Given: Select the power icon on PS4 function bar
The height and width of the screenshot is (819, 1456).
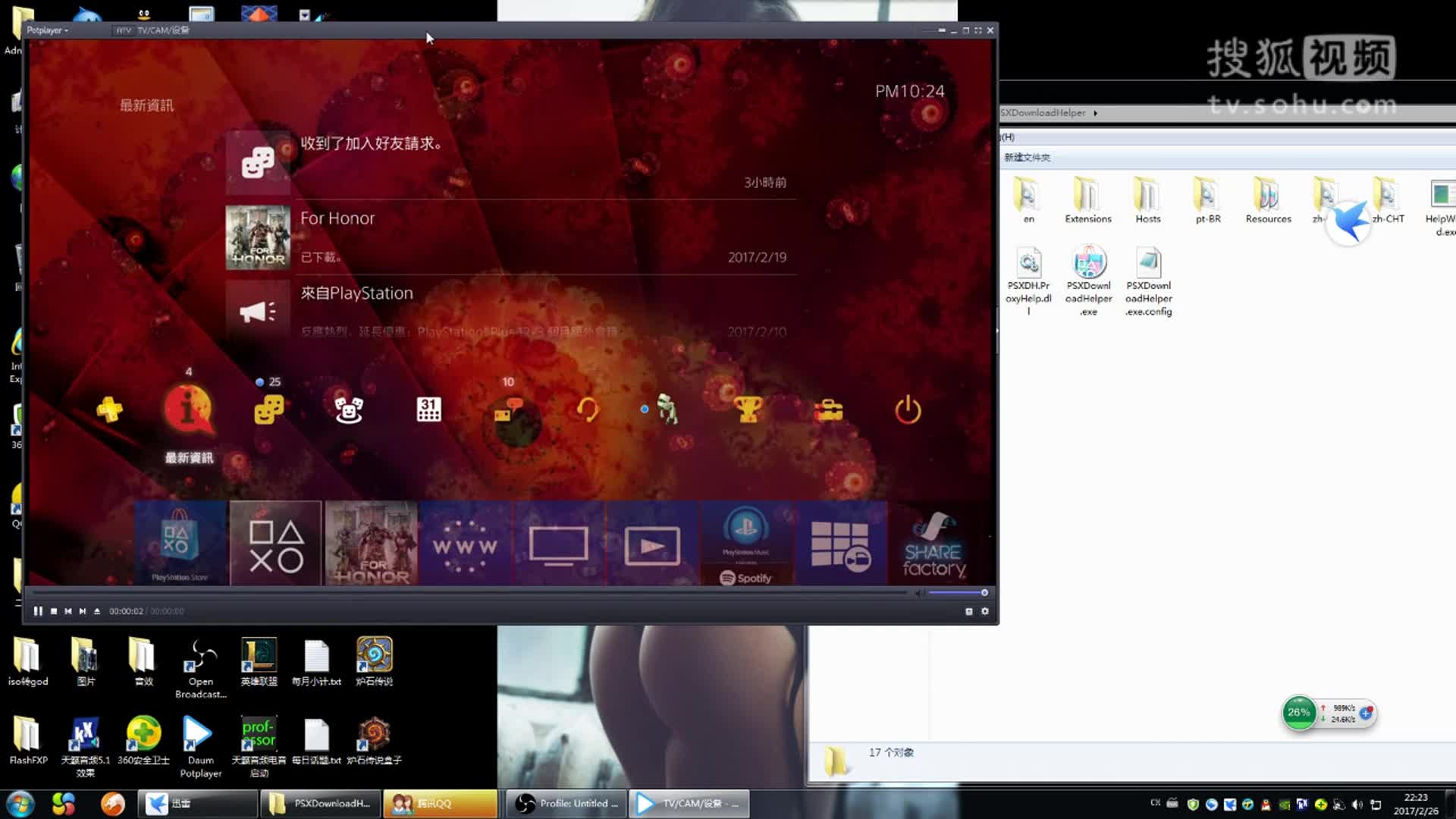Looking at the screenshot, I should [x=908, y=410].
